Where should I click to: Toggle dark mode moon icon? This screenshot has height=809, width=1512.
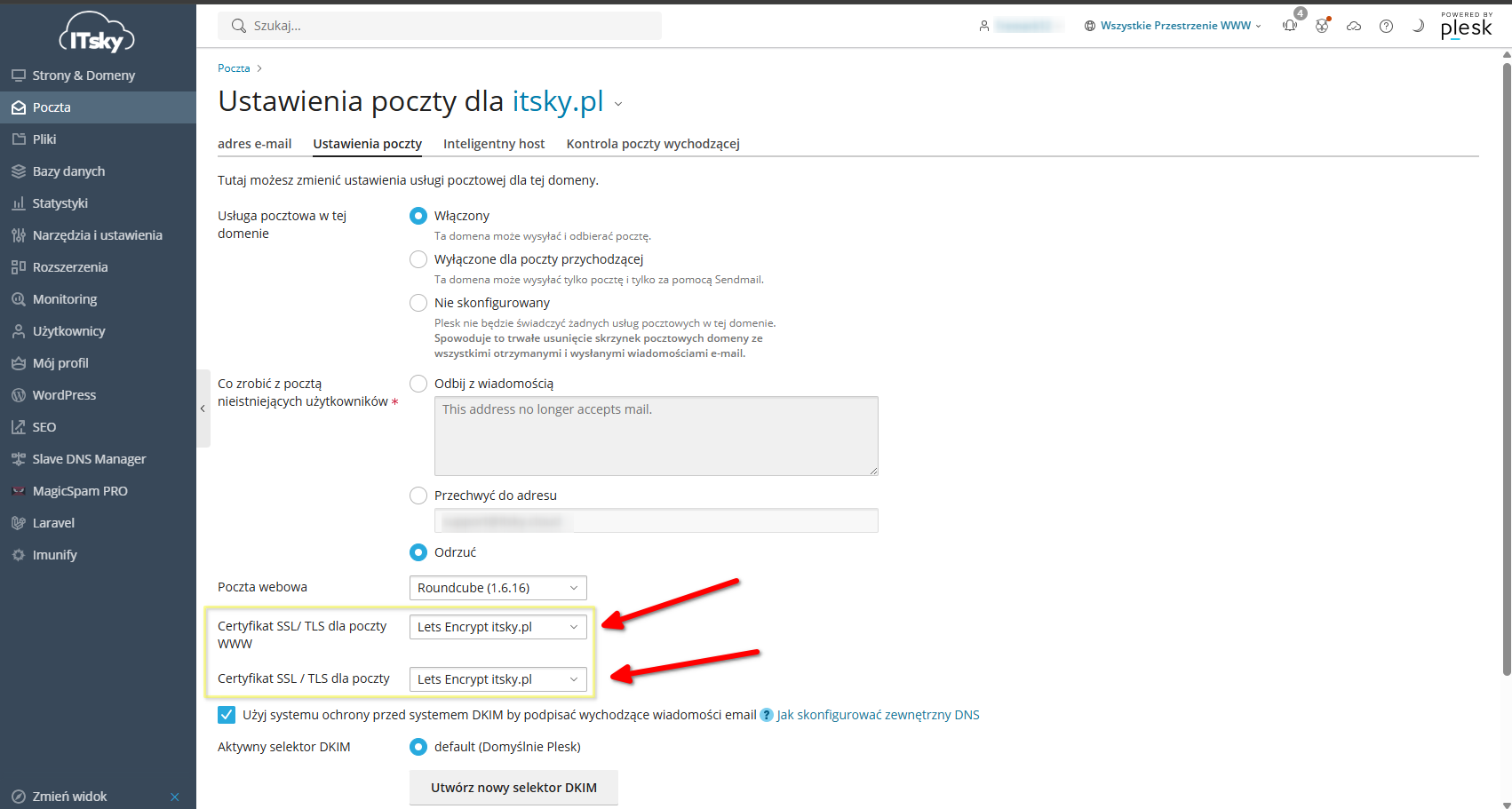click(1418, 26)
